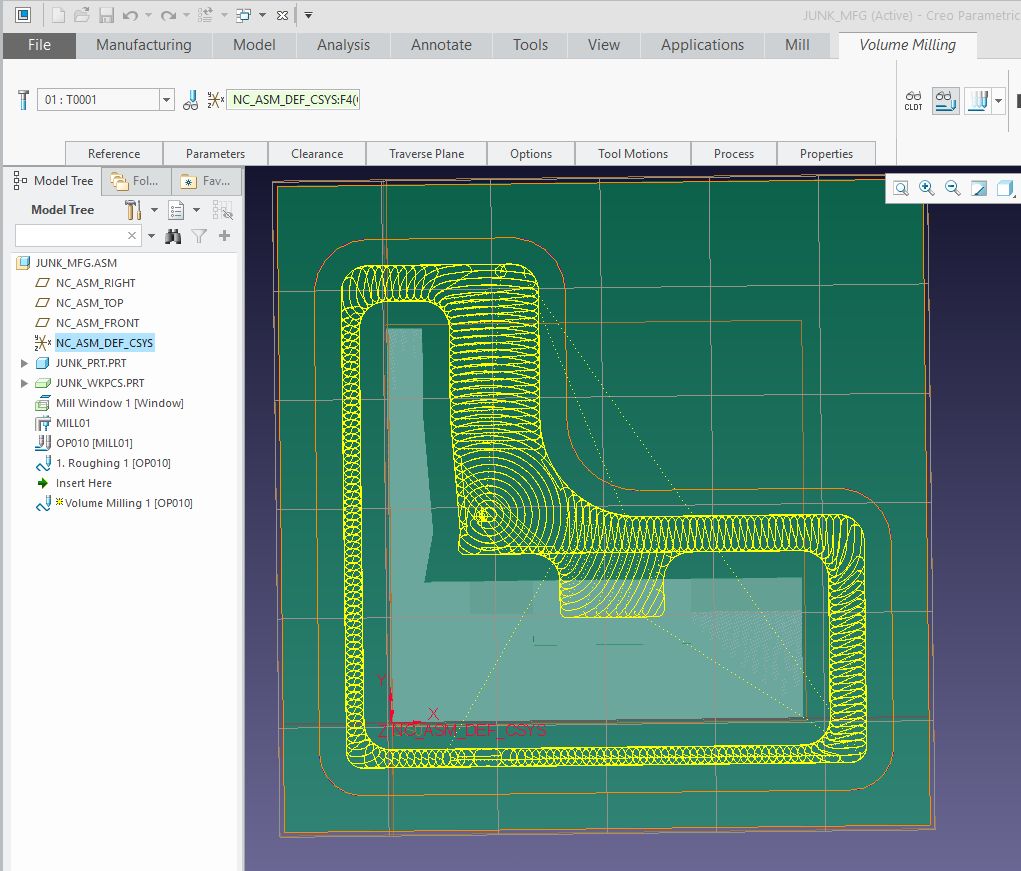Open Saved Orientations cube icon
The image size is (1021, 871).
[x=1003, y=188]
